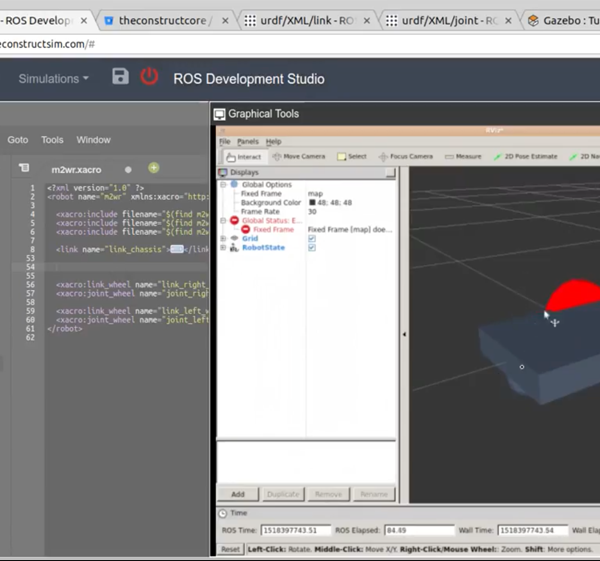Screen dimensions: 600x561
Task: Pick the Measure tool
Action: point(462,157)
